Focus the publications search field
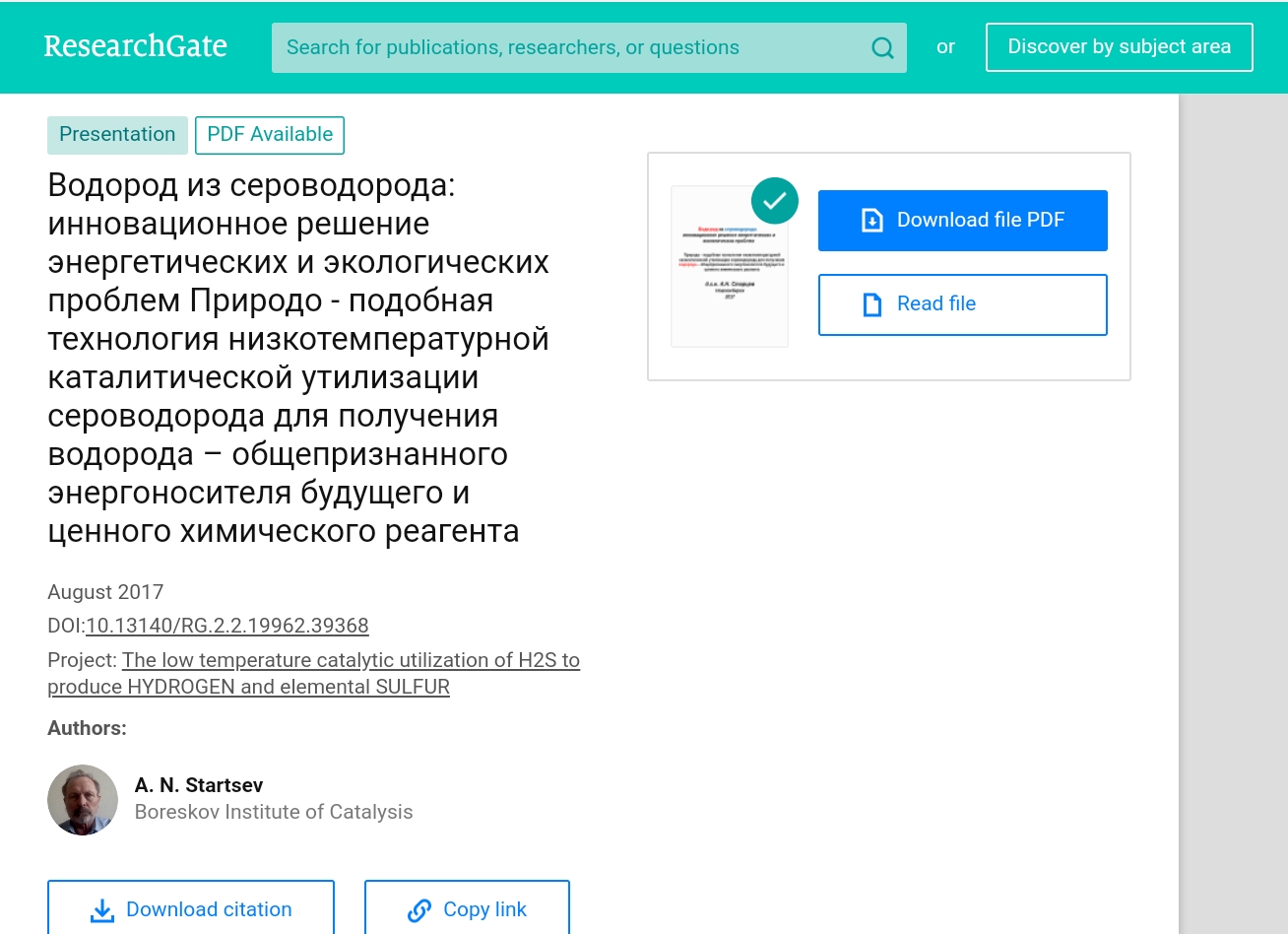This screenshot has height=934, width=1288. (x=571, y=48)
